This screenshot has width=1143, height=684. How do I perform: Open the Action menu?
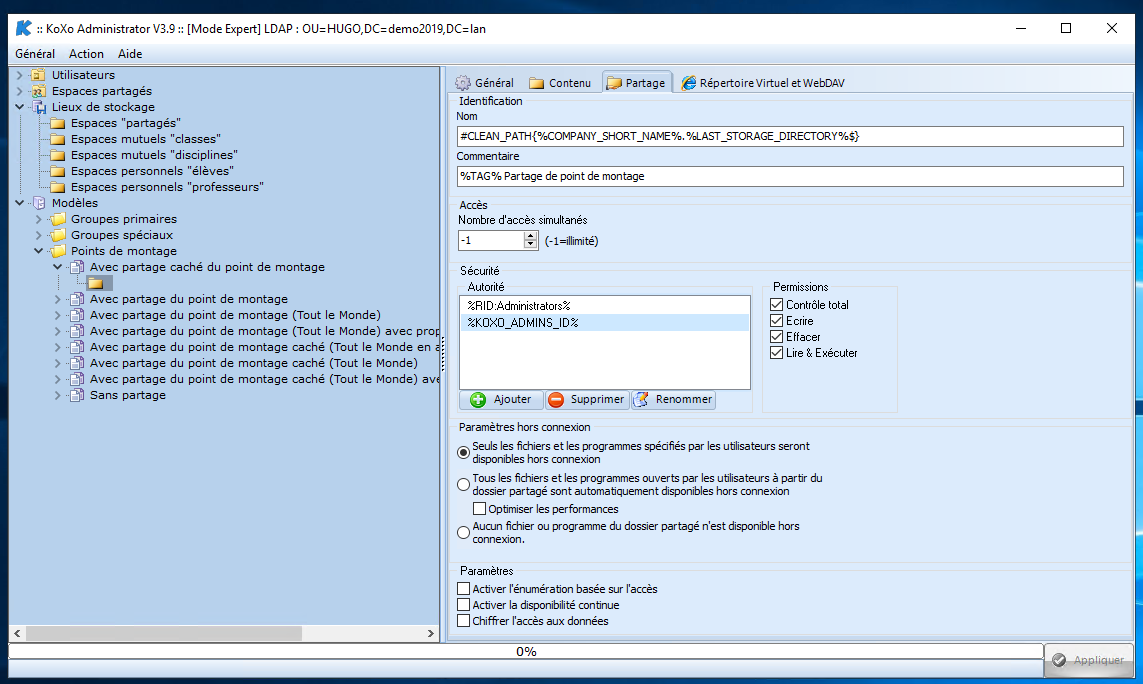click(86, 54)
